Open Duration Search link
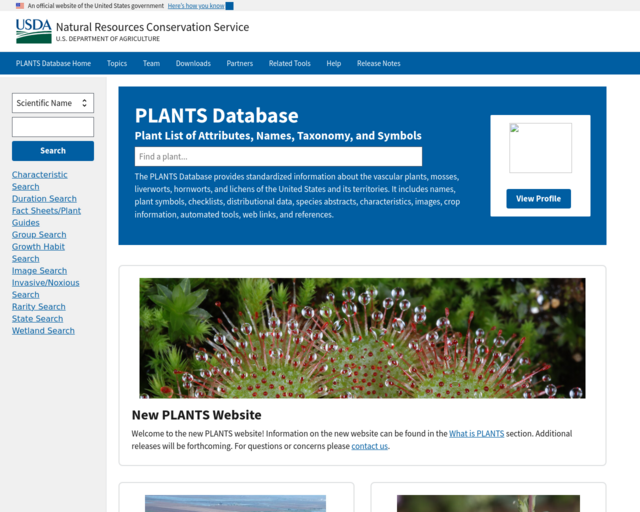This screenshot has height=512, width=640. (44, 198)
